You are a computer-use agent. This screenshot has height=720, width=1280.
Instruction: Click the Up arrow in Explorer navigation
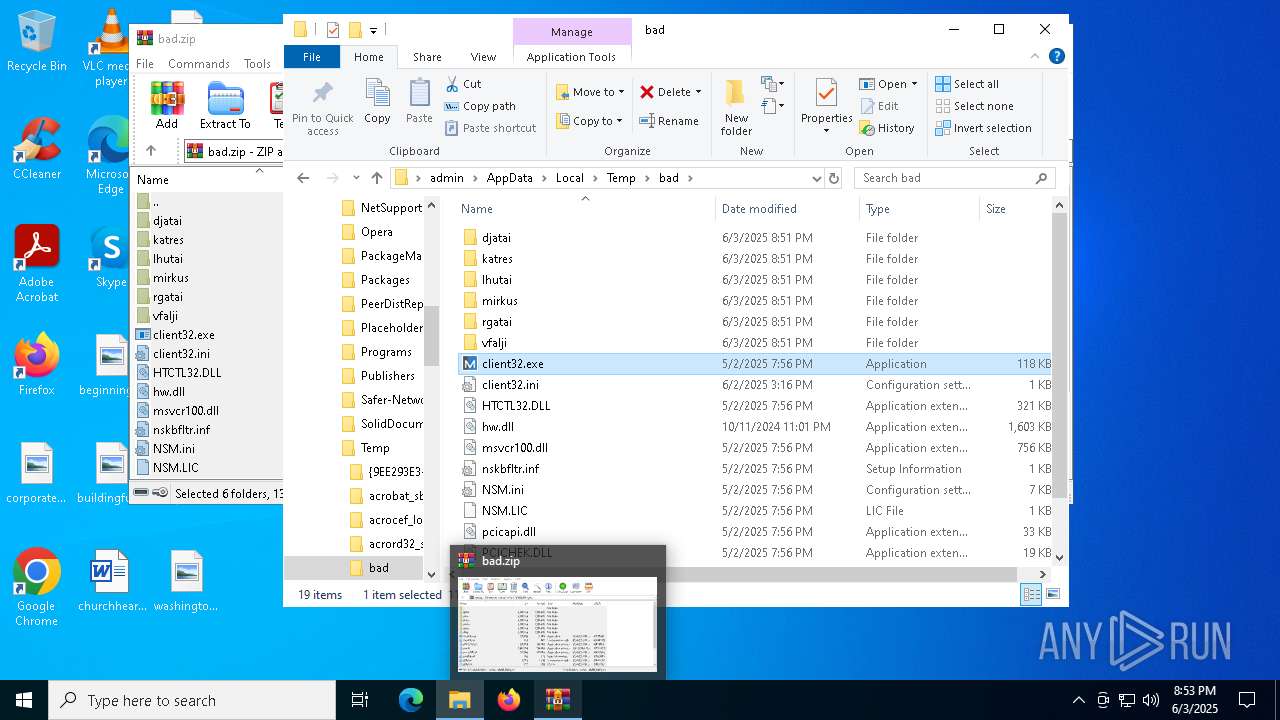[376, 178]
